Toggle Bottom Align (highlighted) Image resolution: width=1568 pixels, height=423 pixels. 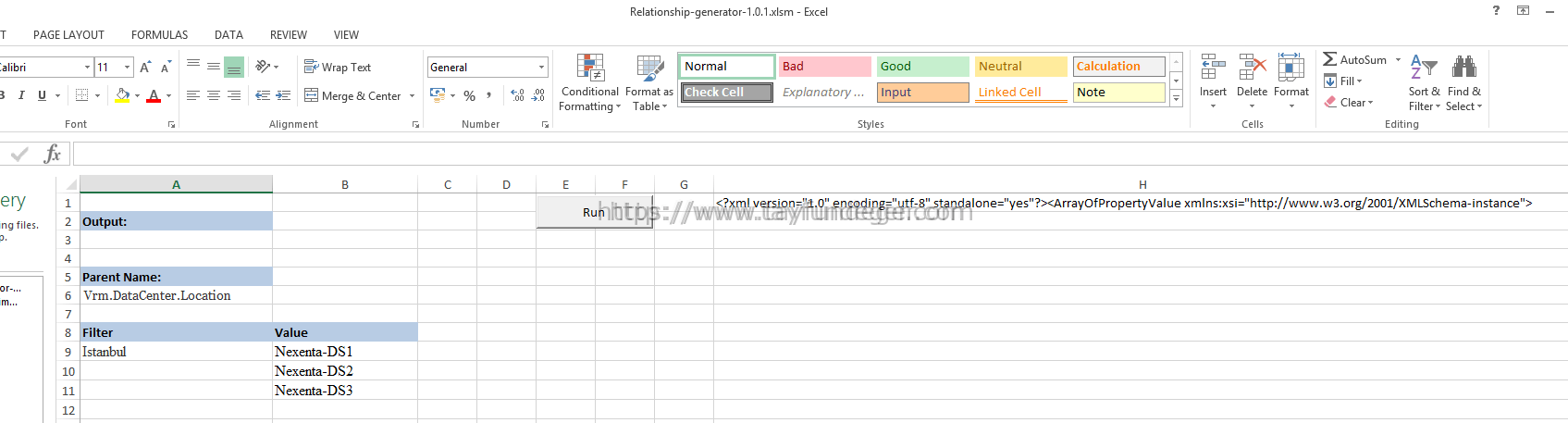pyautogui.click(x=234, y=67)
